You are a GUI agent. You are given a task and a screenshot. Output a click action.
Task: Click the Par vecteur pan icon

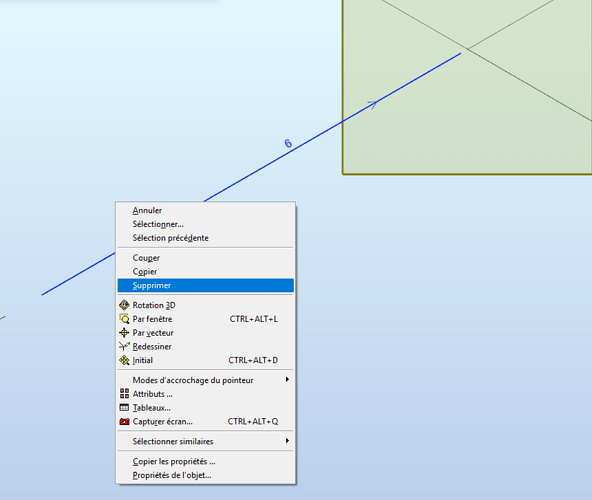click(x=124, y=333)
